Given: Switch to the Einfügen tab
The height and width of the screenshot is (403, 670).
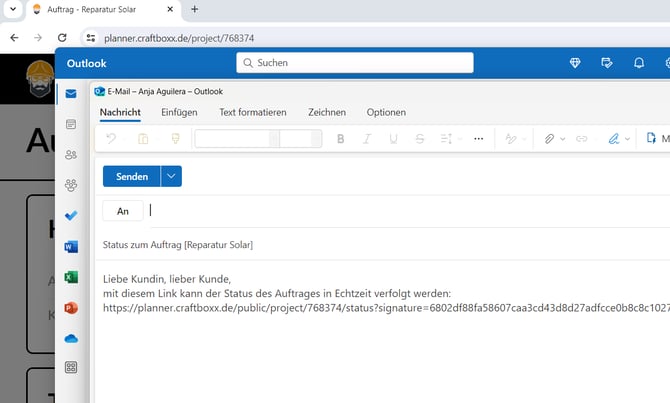Looking at the screenshot, I should (179, 112).
